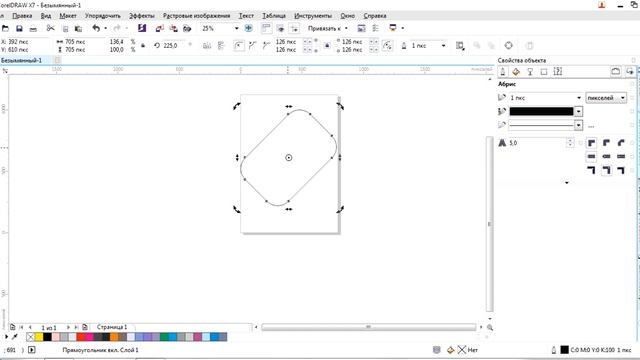Open the Таблица menu

tap(274, 16)
